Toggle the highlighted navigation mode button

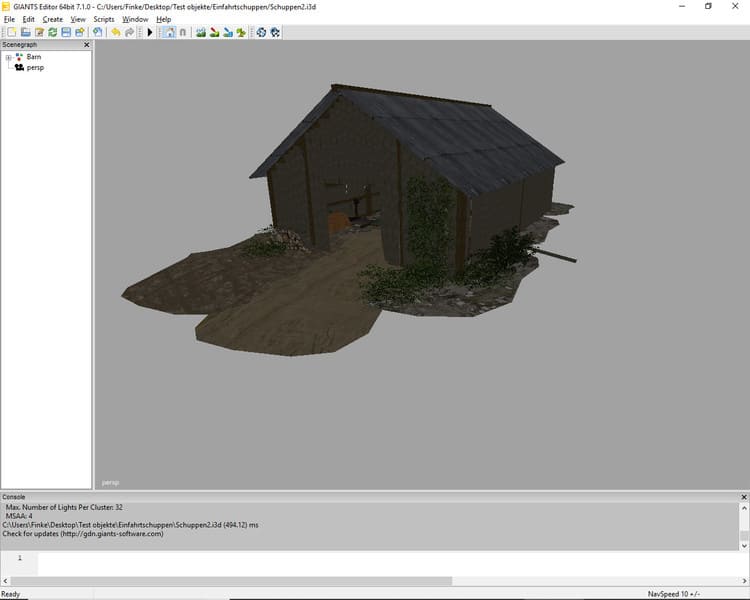point(168,33)
